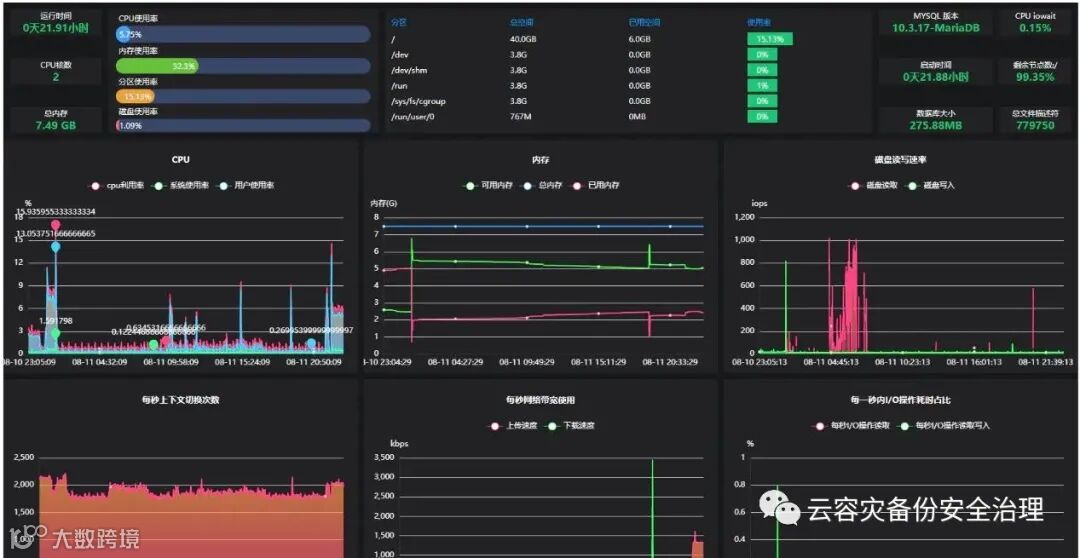This screenshot has width=1080, height=558.
Task: Click the 总文件描述符 779750 value
Action: (x=1035, y=126)
